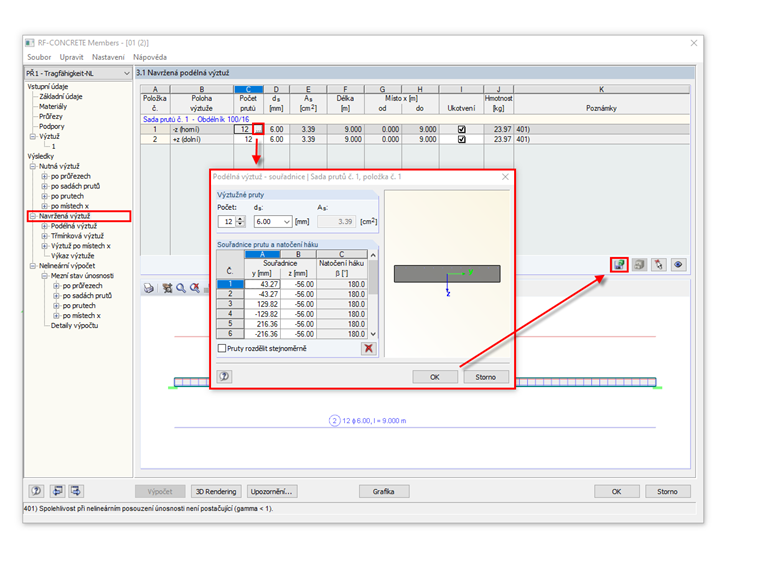Go to next table with right arrow icon
Image resolution: width=760 pixels, height=570 pixels.
coord(76,491)
